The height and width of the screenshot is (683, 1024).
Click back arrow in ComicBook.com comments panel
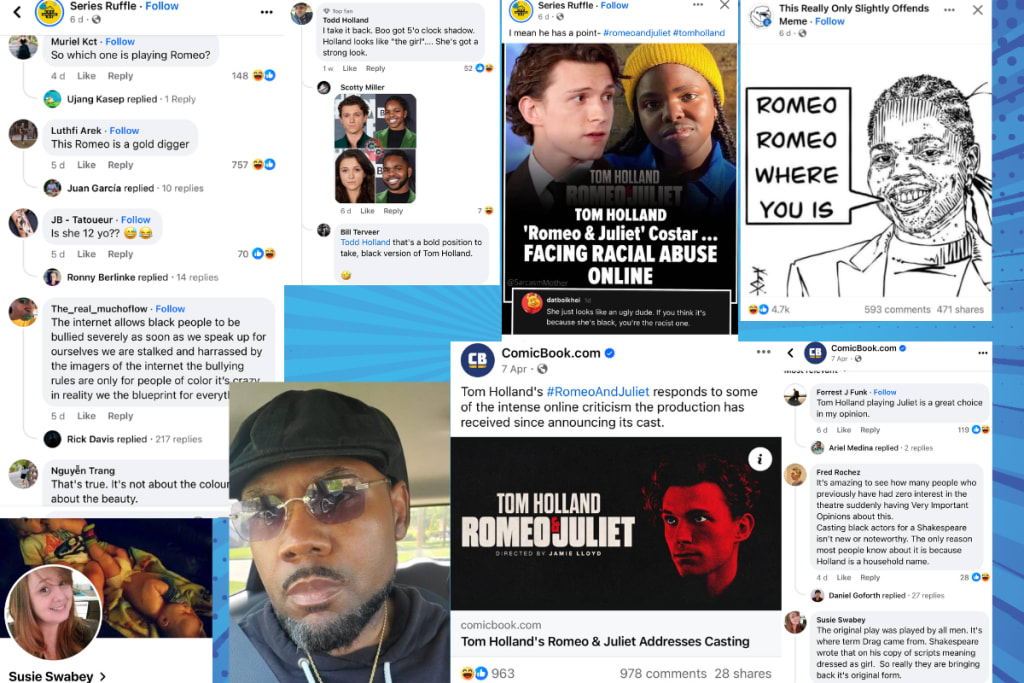[x=790, y=353]
